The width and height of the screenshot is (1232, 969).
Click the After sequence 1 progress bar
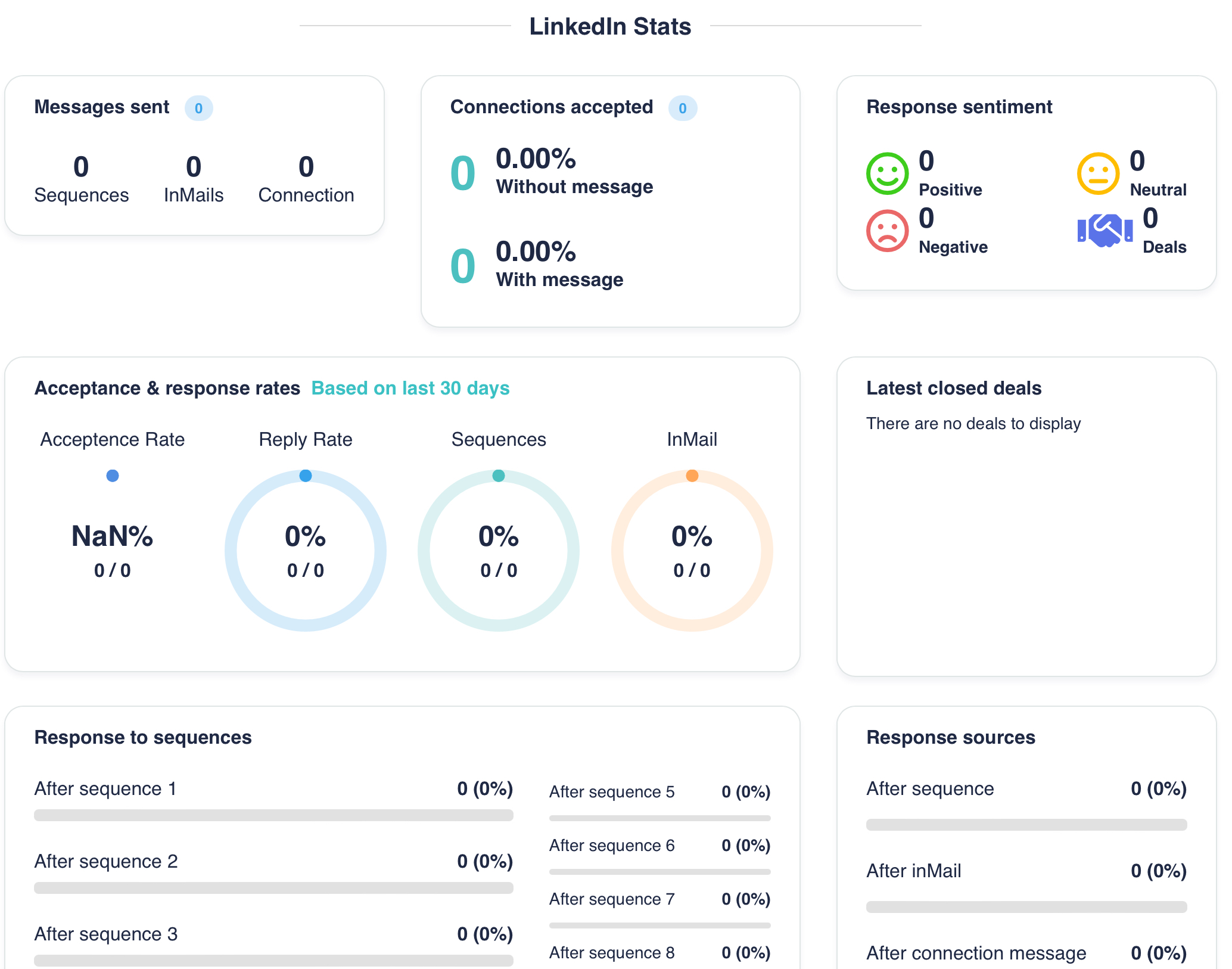pyautogui.click(x=273, y=815)
